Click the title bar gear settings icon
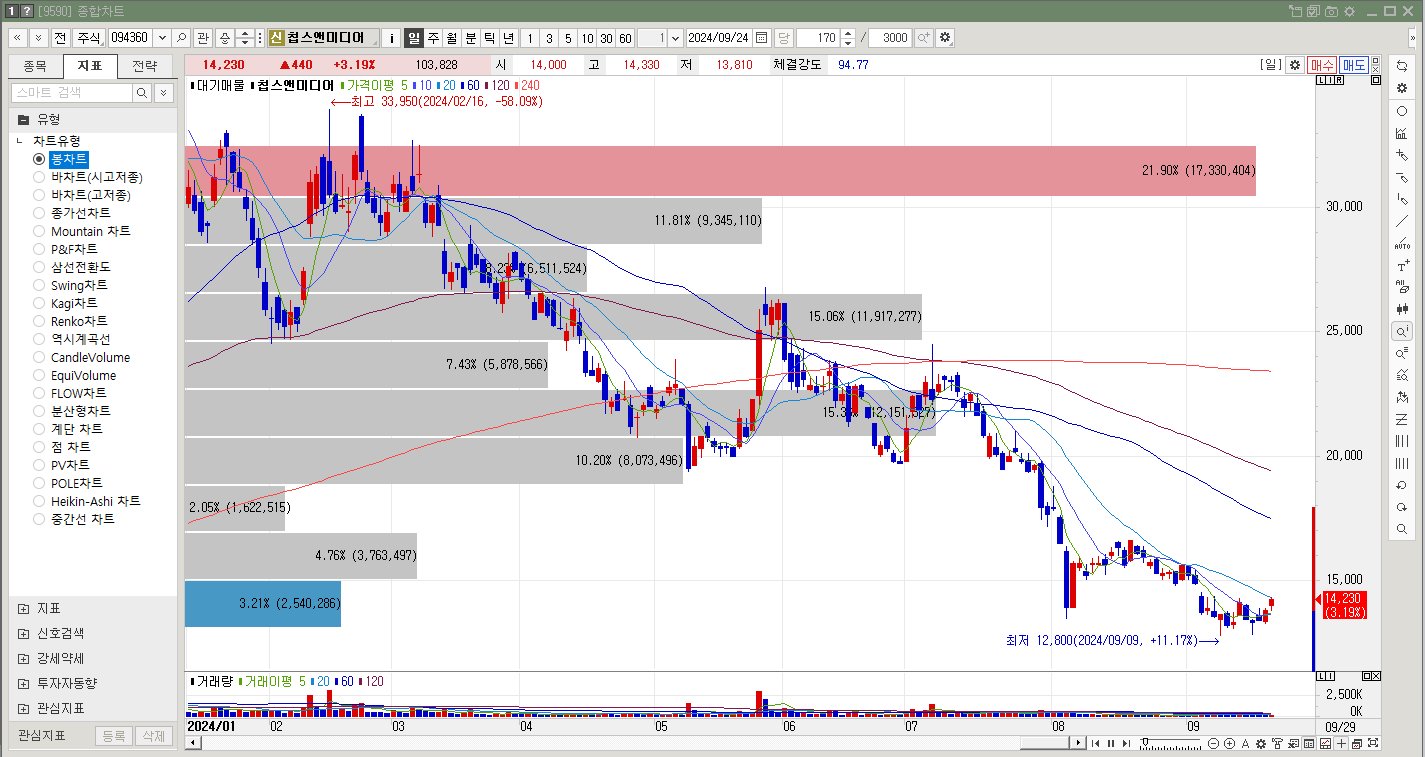The width and height of the screenshot is (1425, 757). coord(1349,11)
